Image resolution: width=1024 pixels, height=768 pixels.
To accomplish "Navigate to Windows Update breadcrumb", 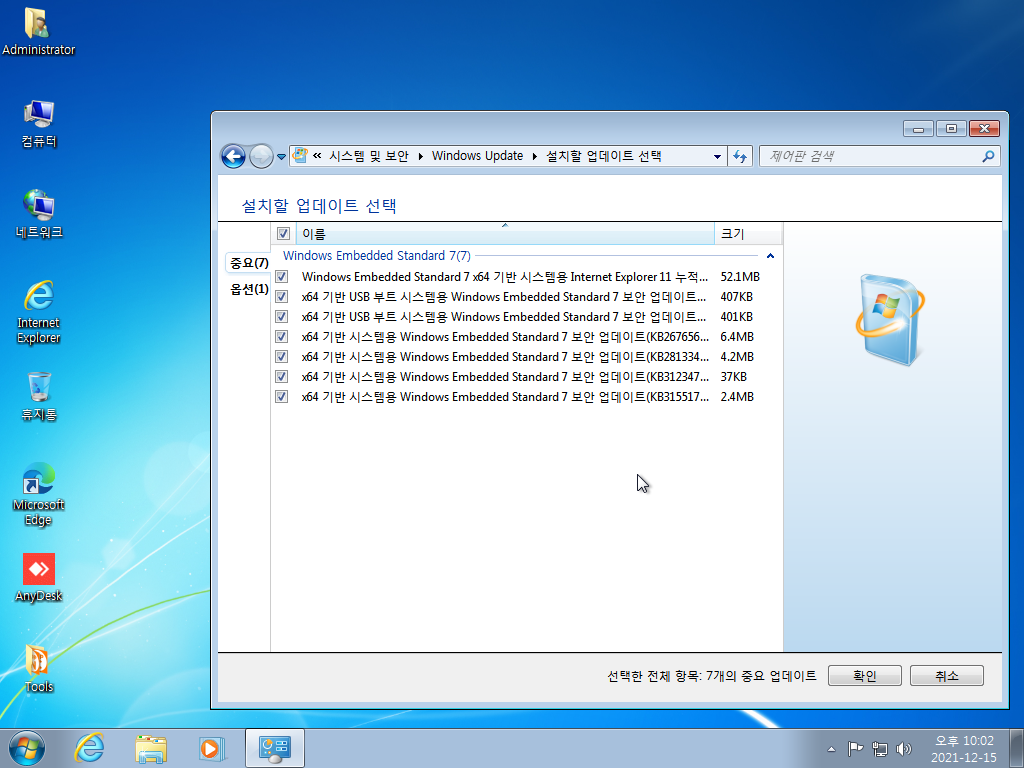I will 477,155.
